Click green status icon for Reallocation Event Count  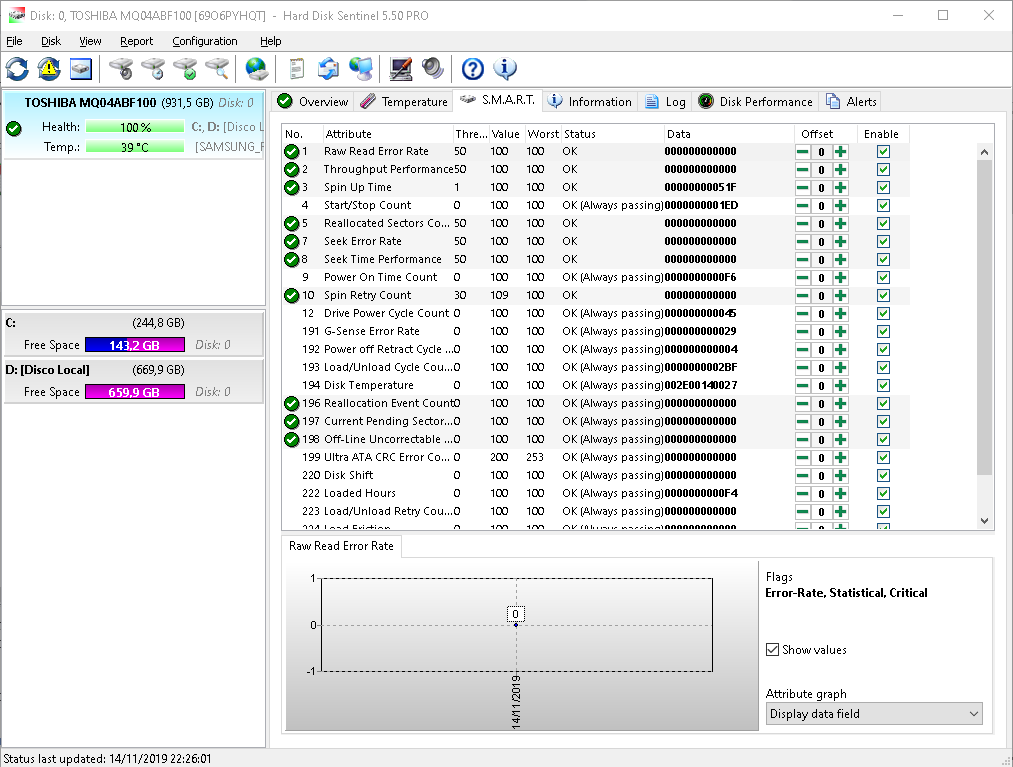[x=291, y=404]
